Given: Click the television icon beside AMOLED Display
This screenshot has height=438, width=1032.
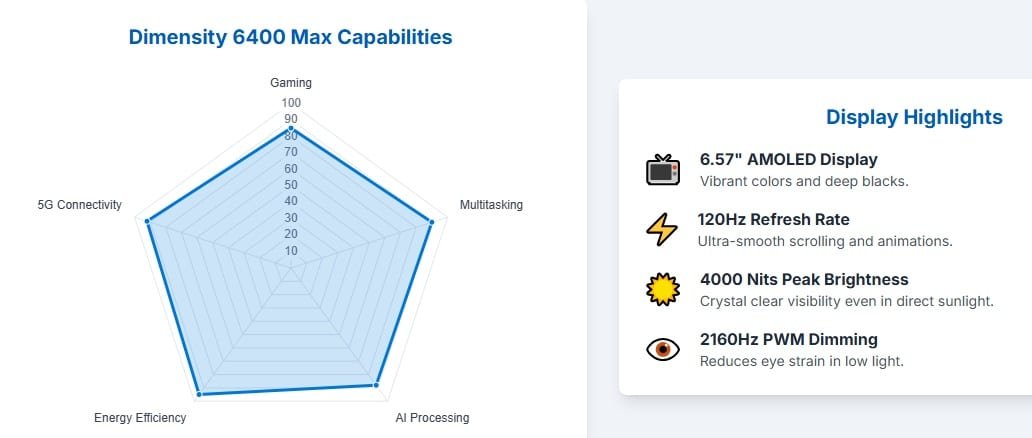Looking at the screenshot, I should (x=662, y=170).
